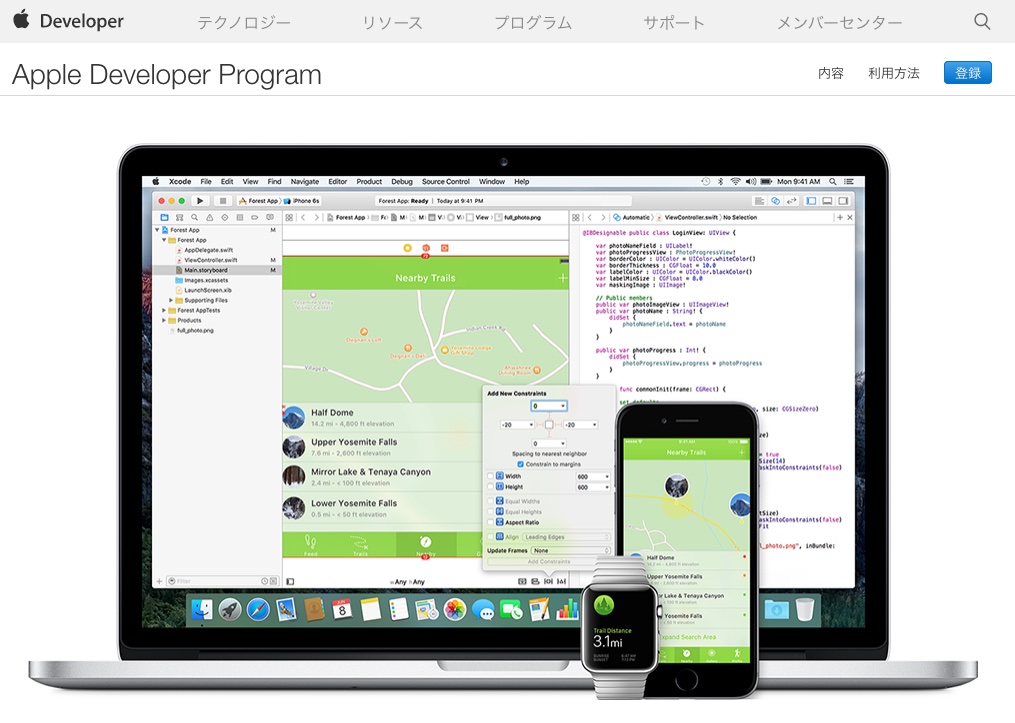Open the Product menu in Xcode
The image size is (1015, 723).
(x=368, y=181)
